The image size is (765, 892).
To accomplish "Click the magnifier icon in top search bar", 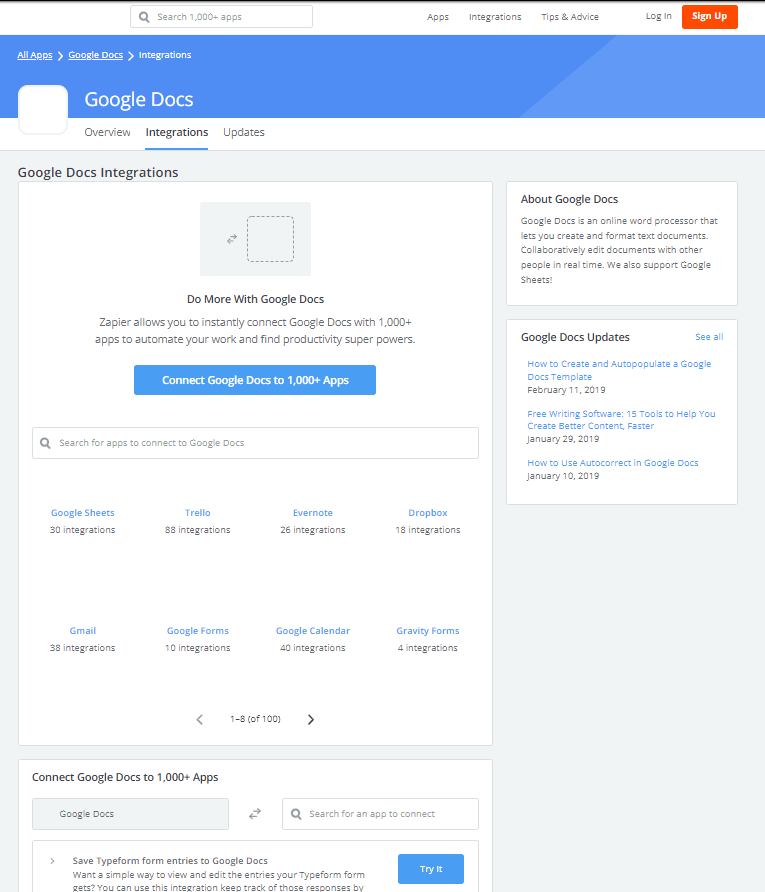I will click(144, 17).
